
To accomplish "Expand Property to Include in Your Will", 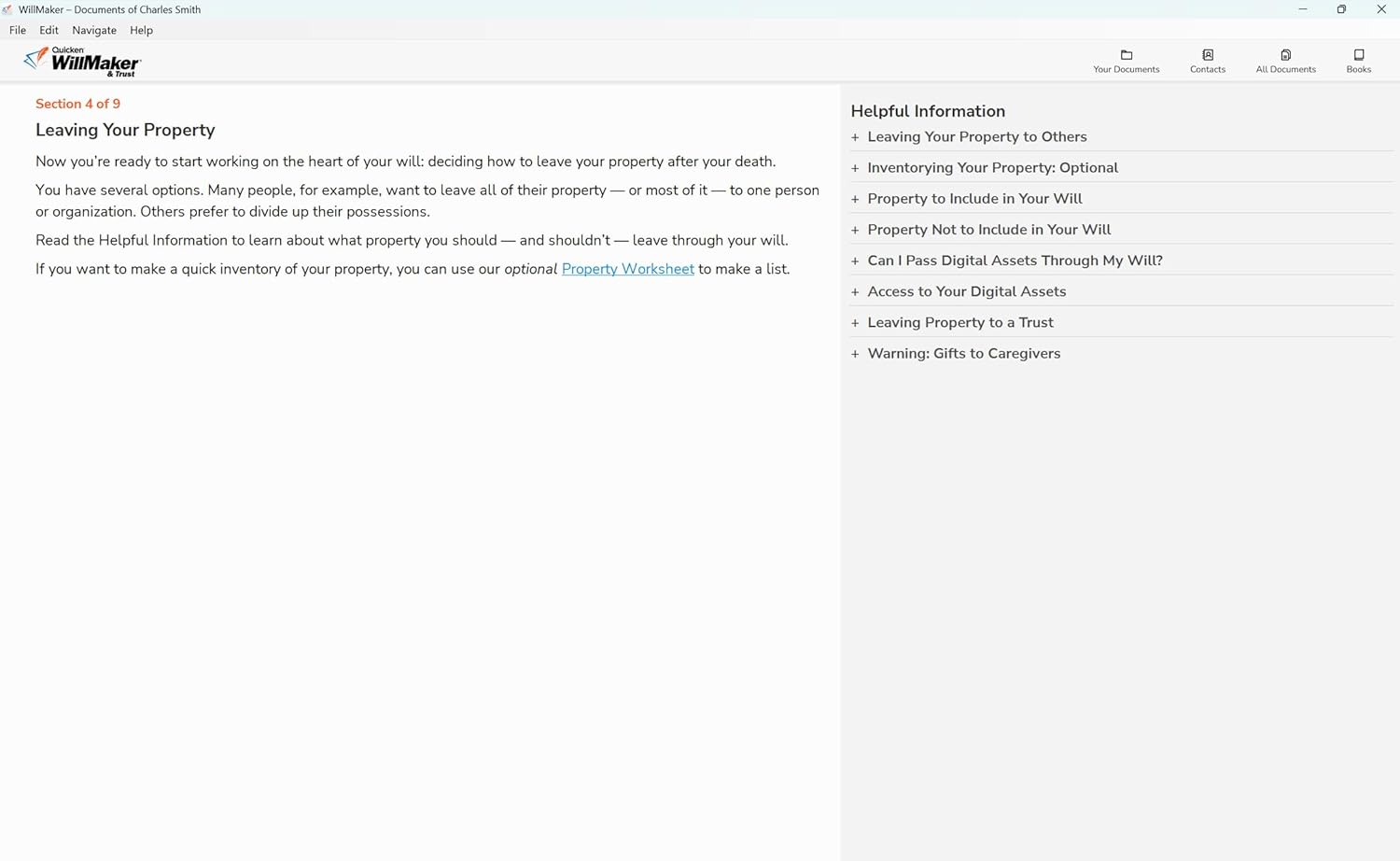I will coord(974,198).
